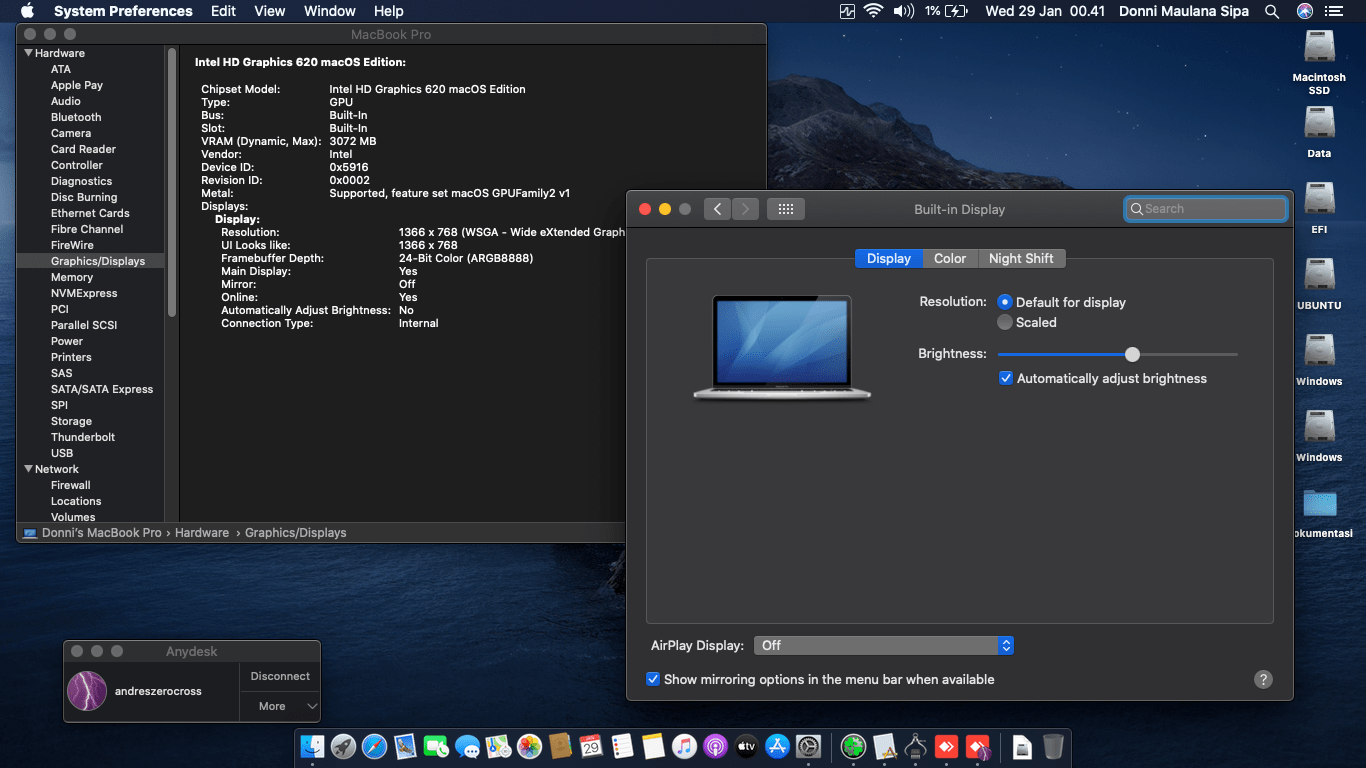The height and width of the screenshot is (768, 1366).
Task: Toggle Show mirroring options checkbox
Action: (x=653, y=679)
